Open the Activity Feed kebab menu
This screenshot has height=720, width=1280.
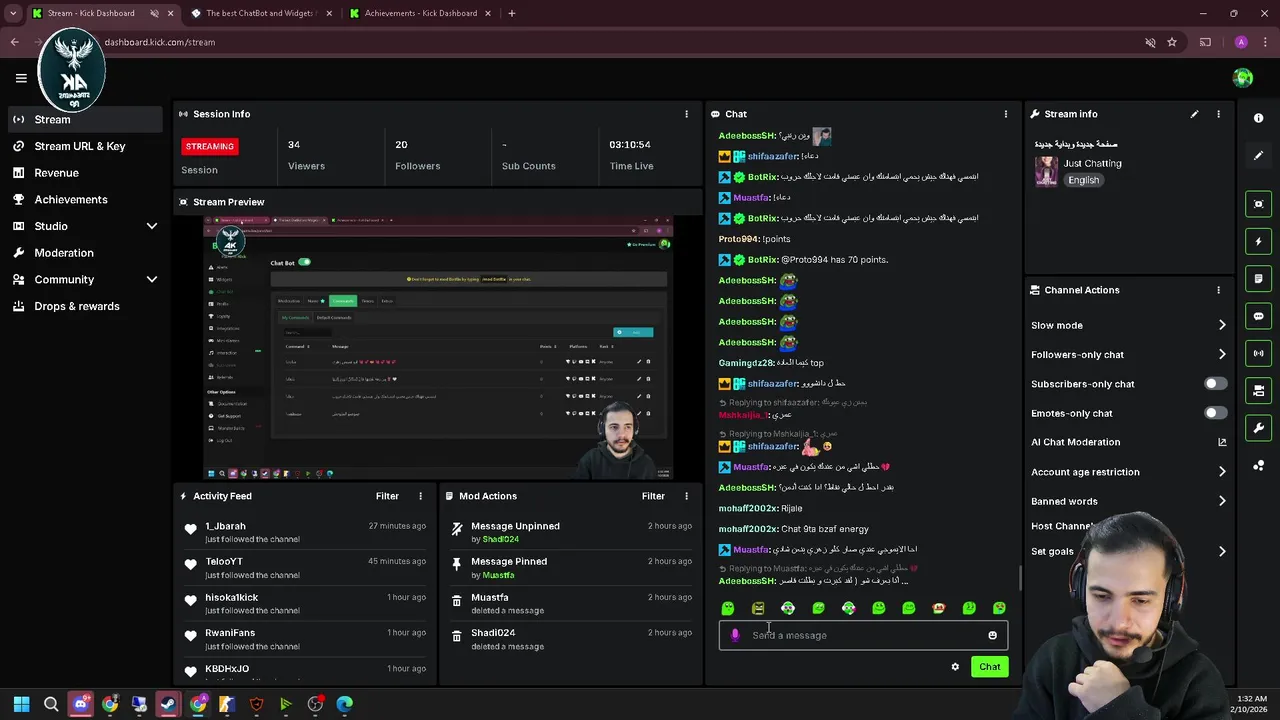pyautogui.click(x=420, y=496)
